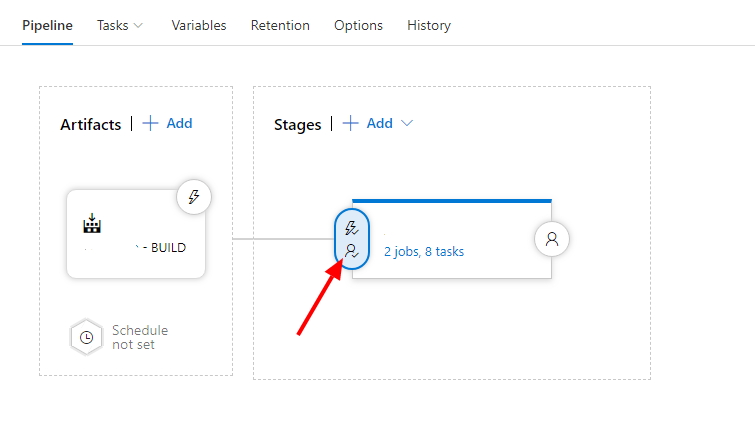Click Add to add an artifact
The height and width of the screenshot is (442, 755).
(x=179, y=123)
